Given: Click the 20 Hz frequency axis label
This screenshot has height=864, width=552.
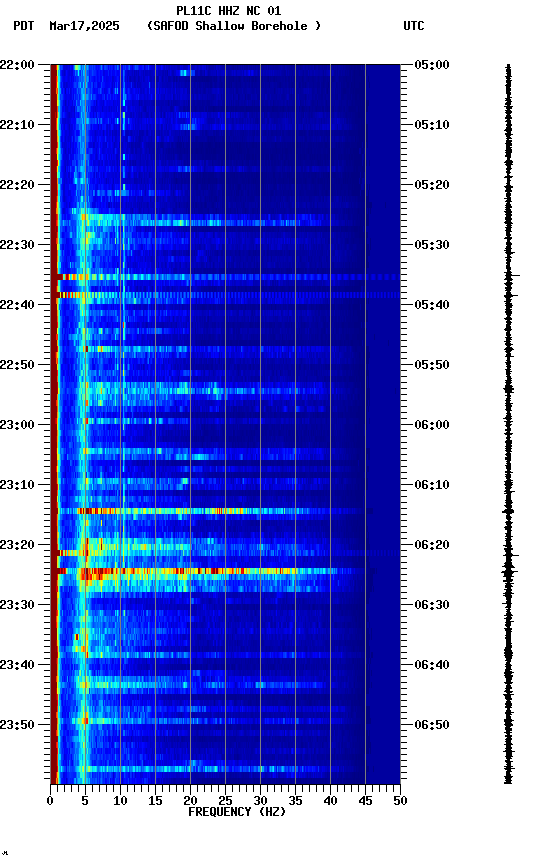Looking at the screenshot, I should click(x=190, y=801).
